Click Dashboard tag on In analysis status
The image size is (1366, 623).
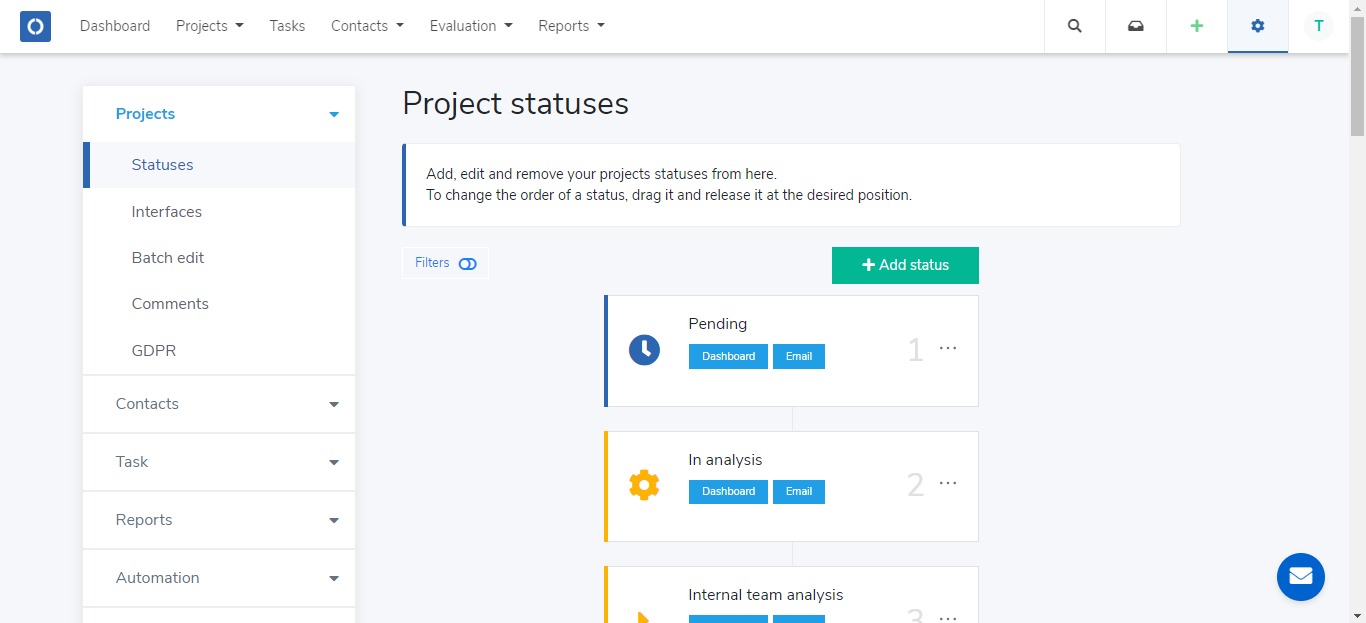(728, 491)
